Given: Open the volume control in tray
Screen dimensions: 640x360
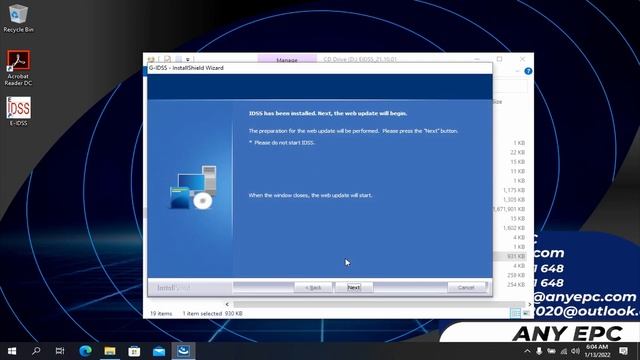Looking at the screenshot, I should coord(576,351).
